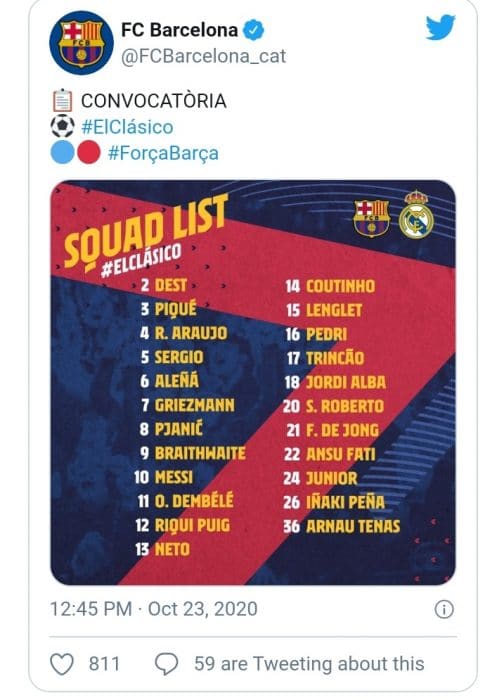Click the Twitter bird logo
This screenshot has height=700, width=497.
click(440, 28)
